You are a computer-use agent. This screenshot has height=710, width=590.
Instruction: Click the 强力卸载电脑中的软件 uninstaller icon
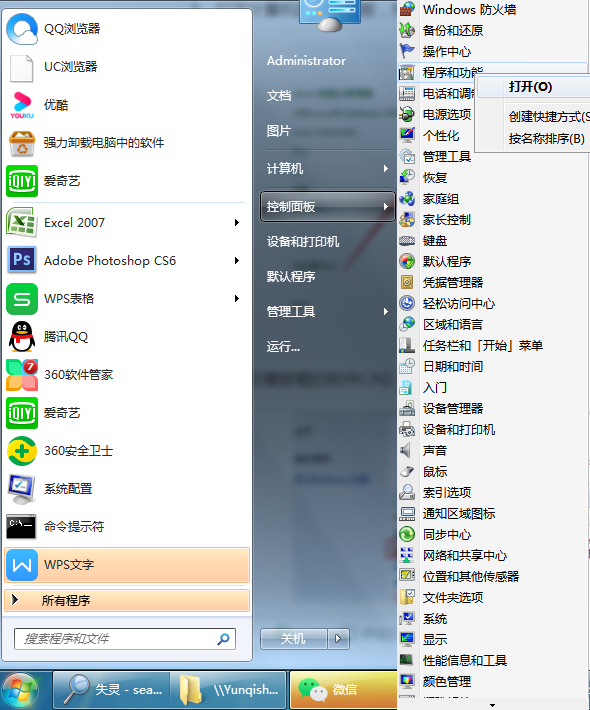22,143
